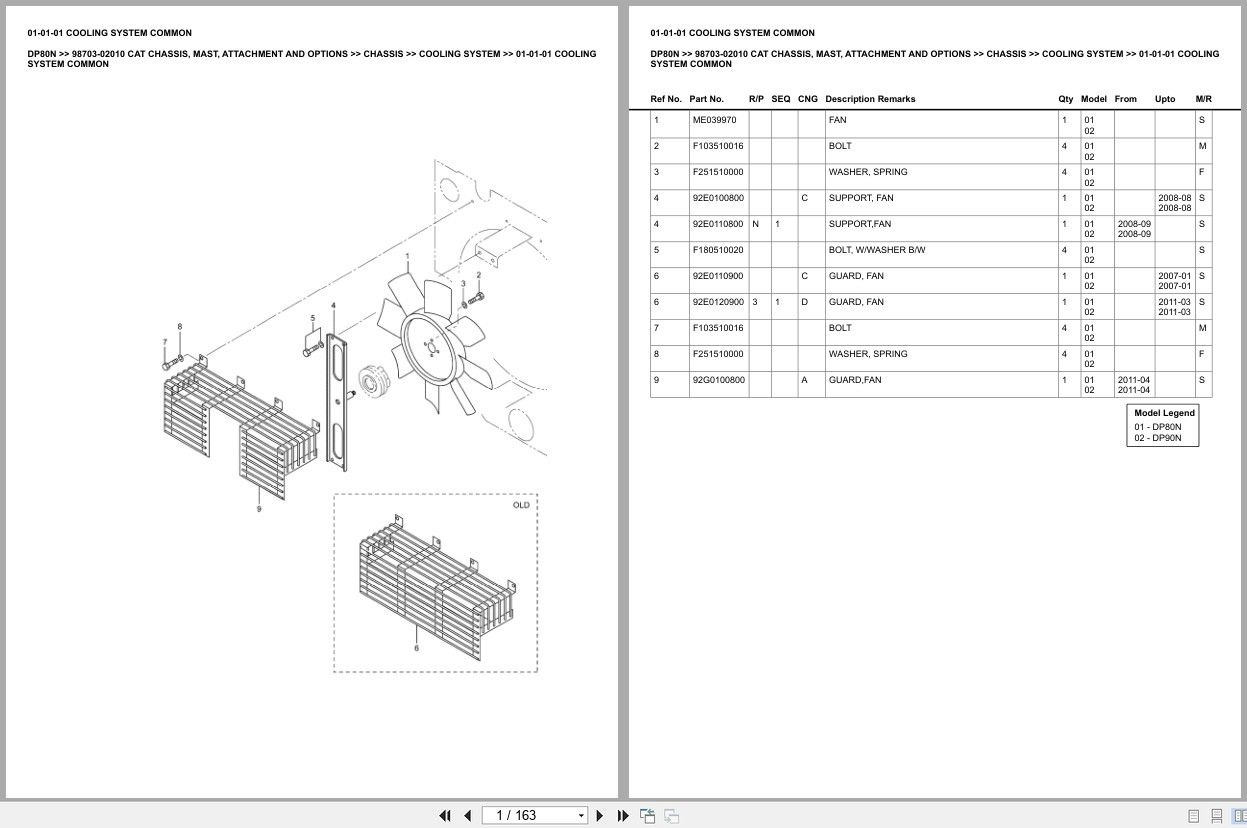Select part number F180510020
The height and width of the screenshot is (828, 1247).
718,250
